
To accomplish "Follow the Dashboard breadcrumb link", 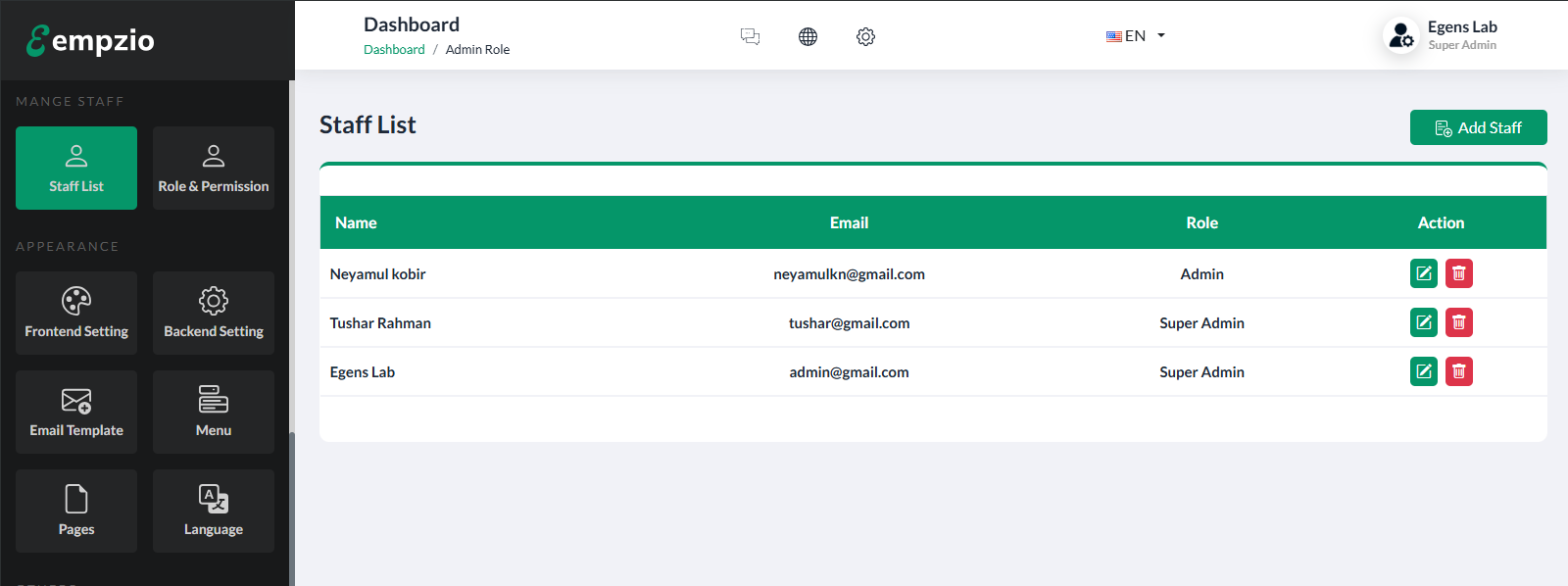I will coord(394,49).
